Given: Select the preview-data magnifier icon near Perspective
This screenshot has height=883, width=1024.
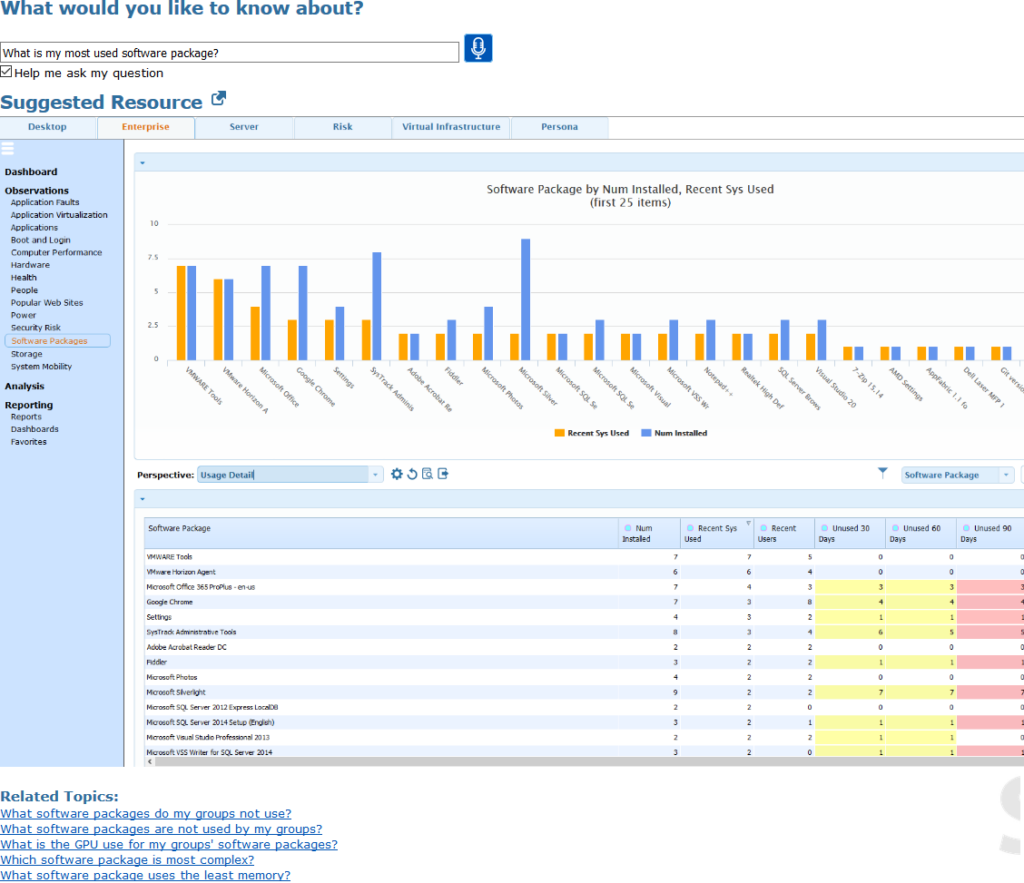Looking at the screenshot, I should (427, 473).
